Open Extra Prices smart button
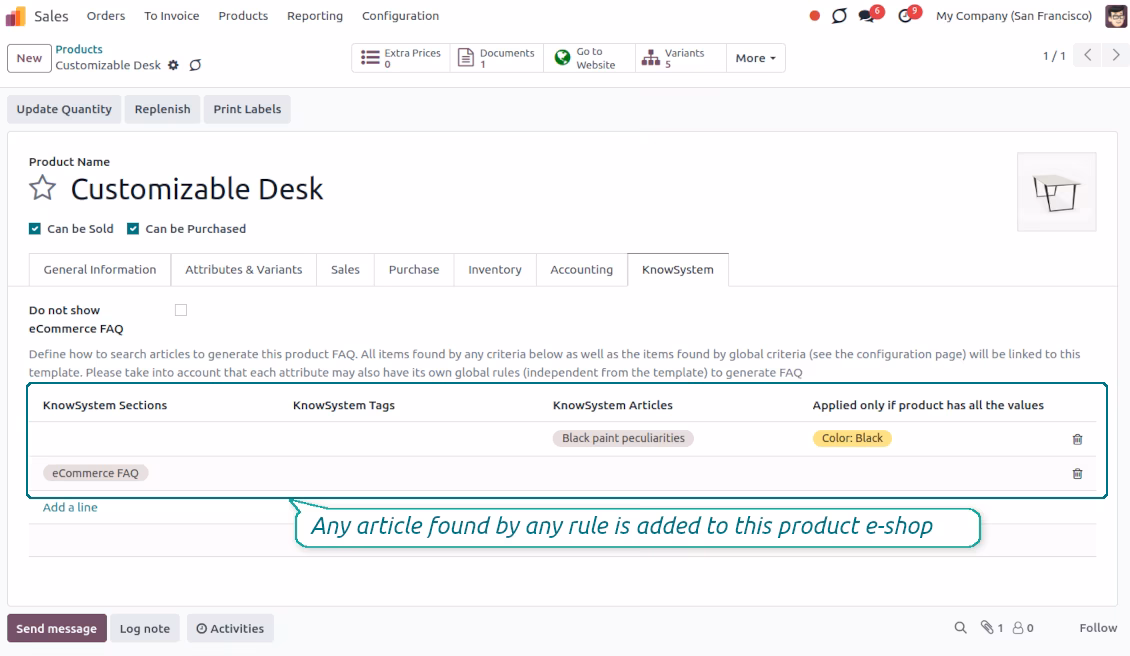Viewport: 1130px width, 656px height. [x=401, y=58]
